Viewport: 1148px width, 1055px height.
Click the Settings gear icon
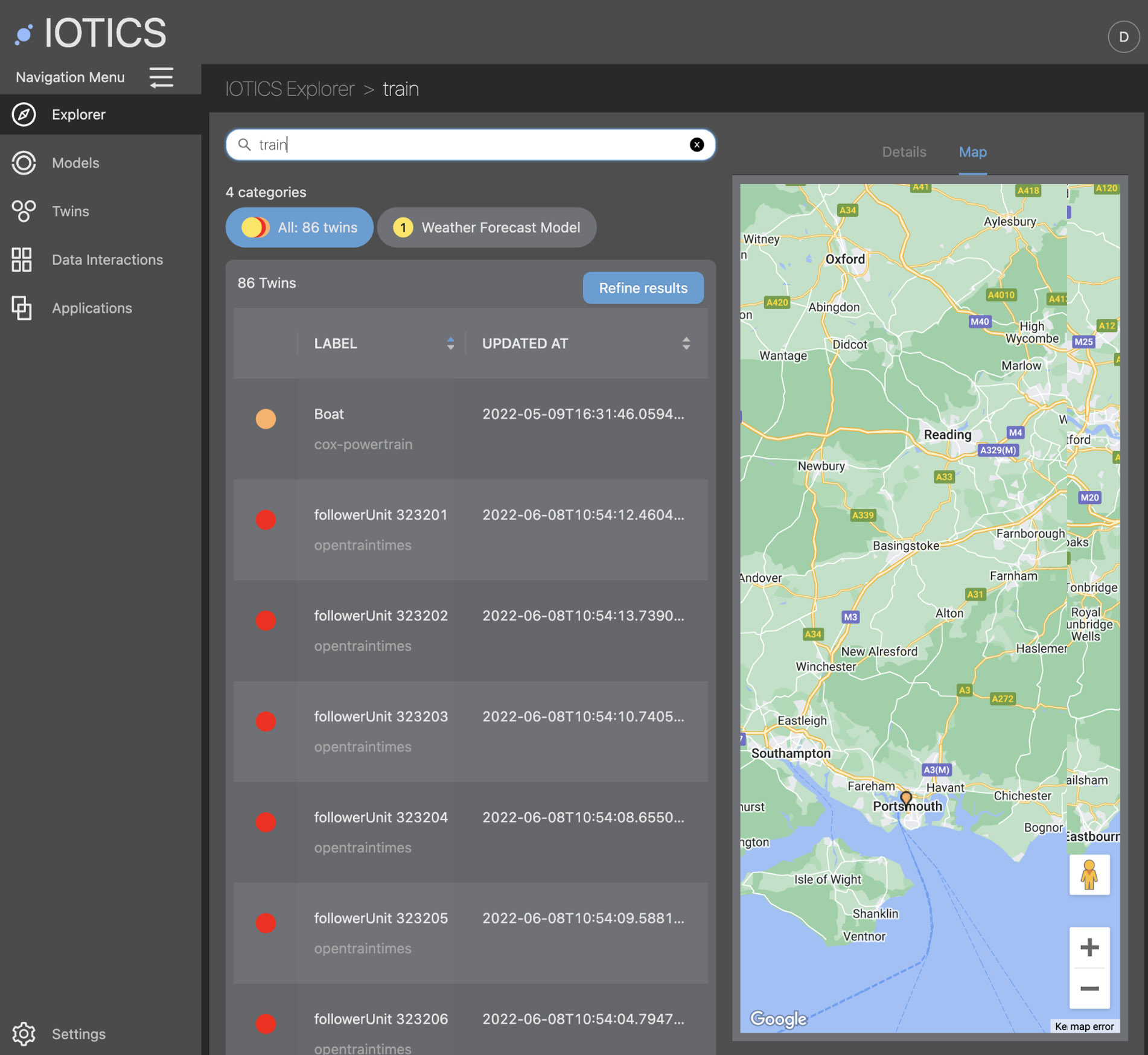click(x=24, y=1034)
